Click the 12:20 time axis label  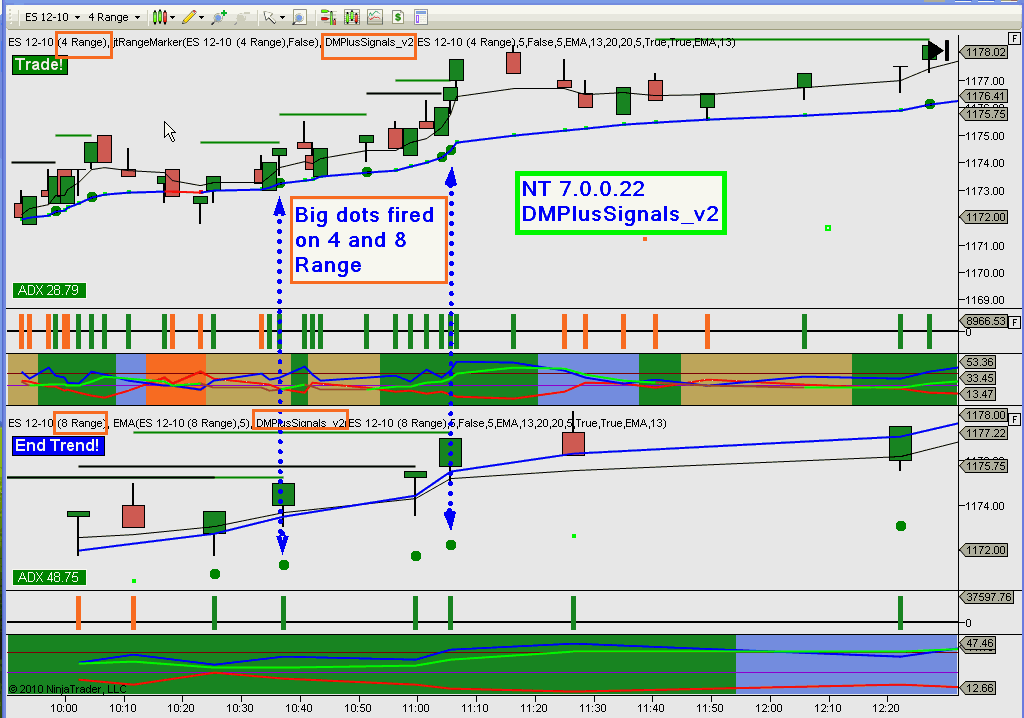tap(886, 708)
